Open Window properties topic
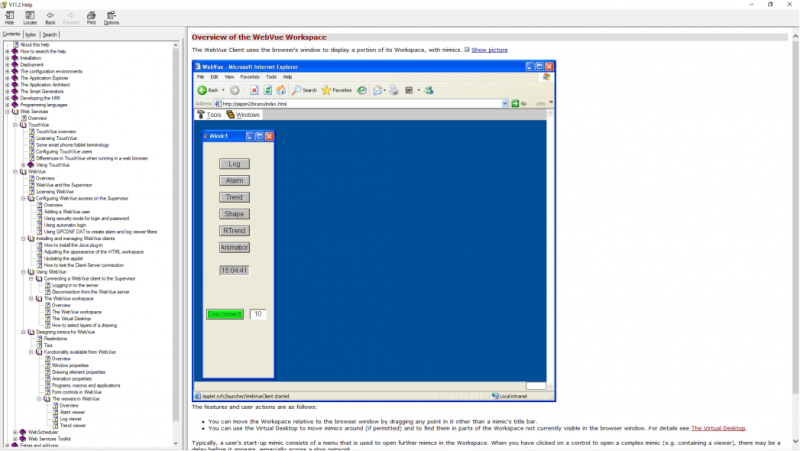Screen dimensions: 800x451 [x=70, y=365]
